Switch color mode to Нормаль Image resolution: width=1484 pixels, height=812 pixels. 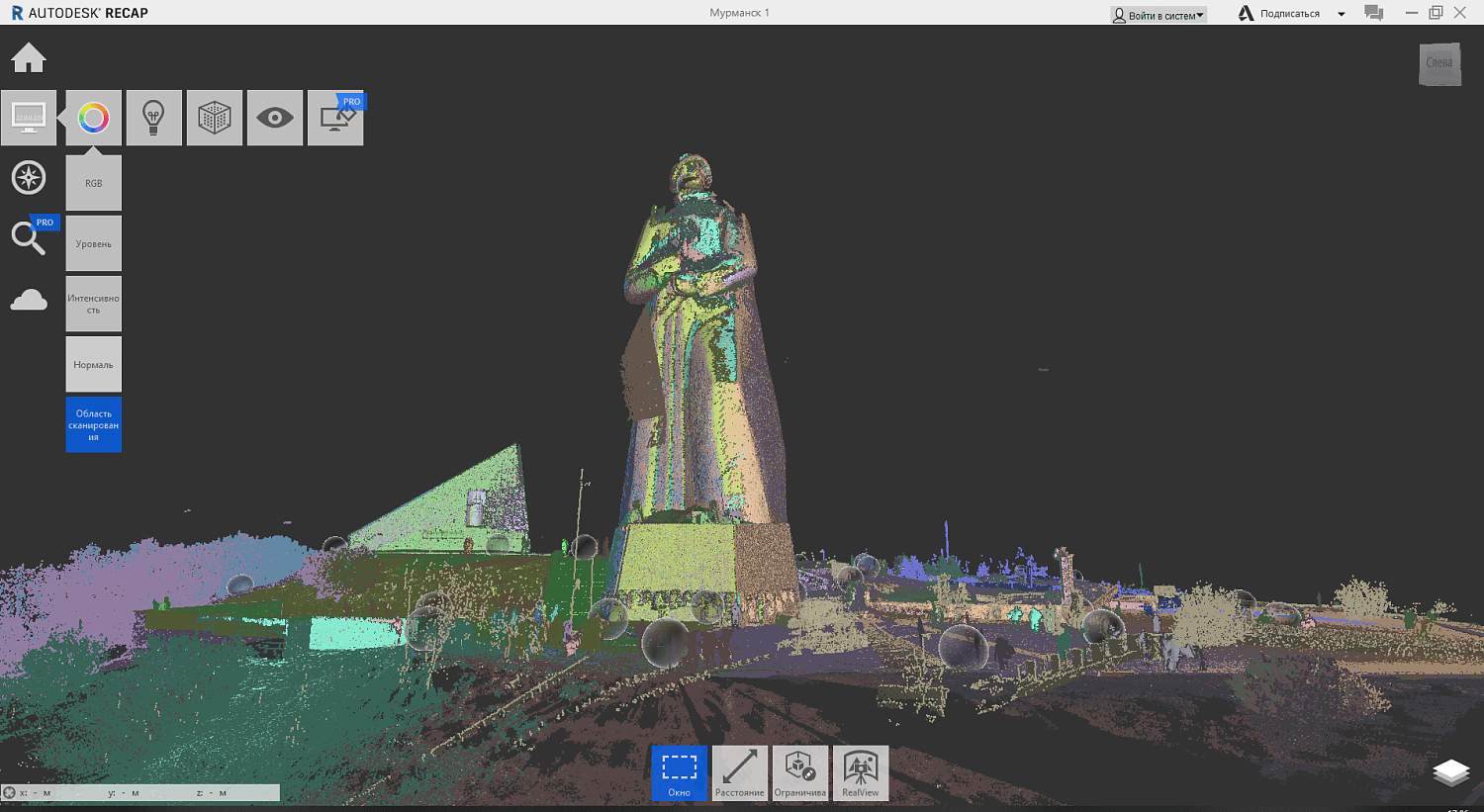94,364
